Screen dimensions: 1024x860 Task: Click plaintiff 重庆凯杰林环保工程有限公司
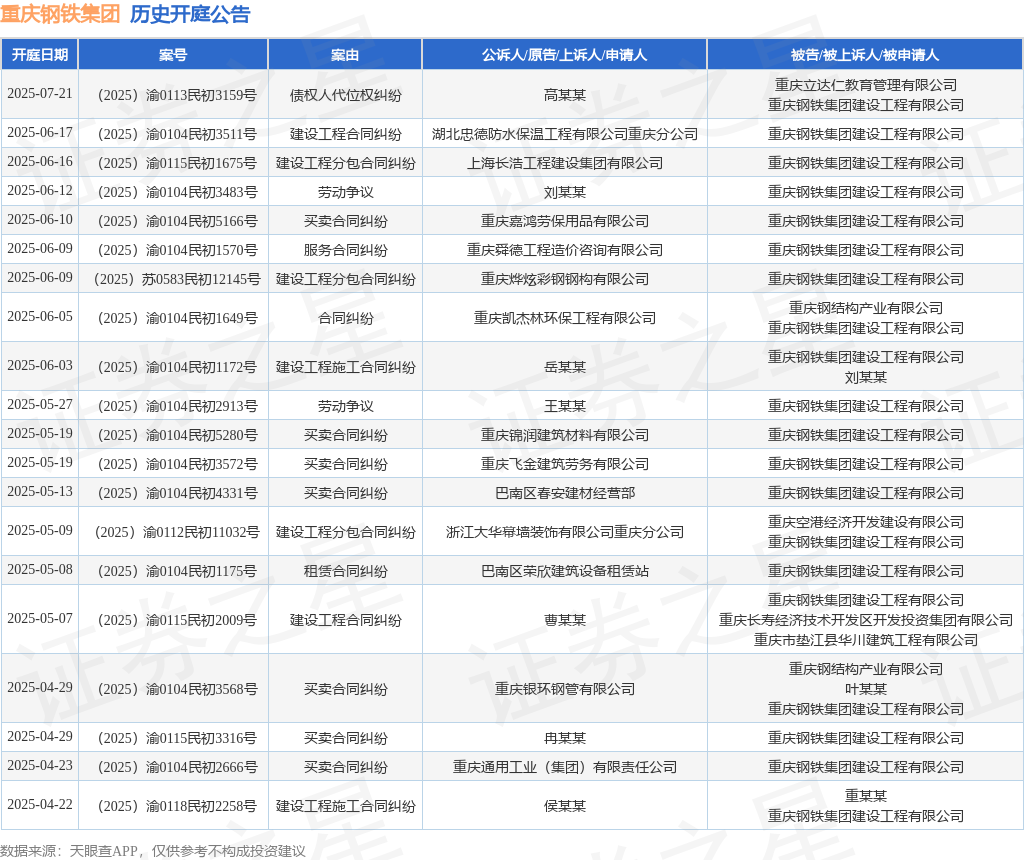pos(565,319)
